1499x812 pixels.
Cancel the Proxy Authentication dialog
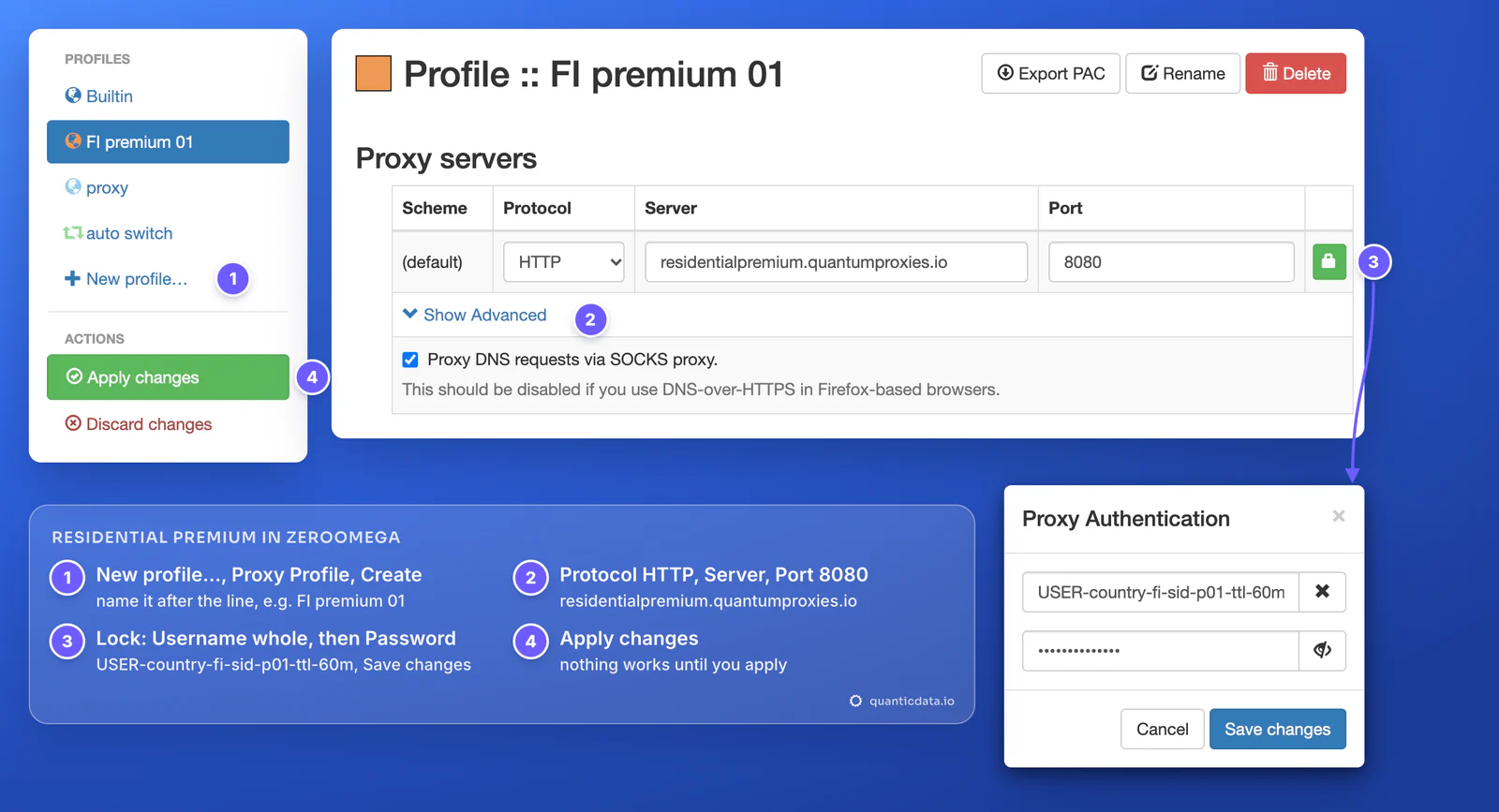tap(1162, 729)
